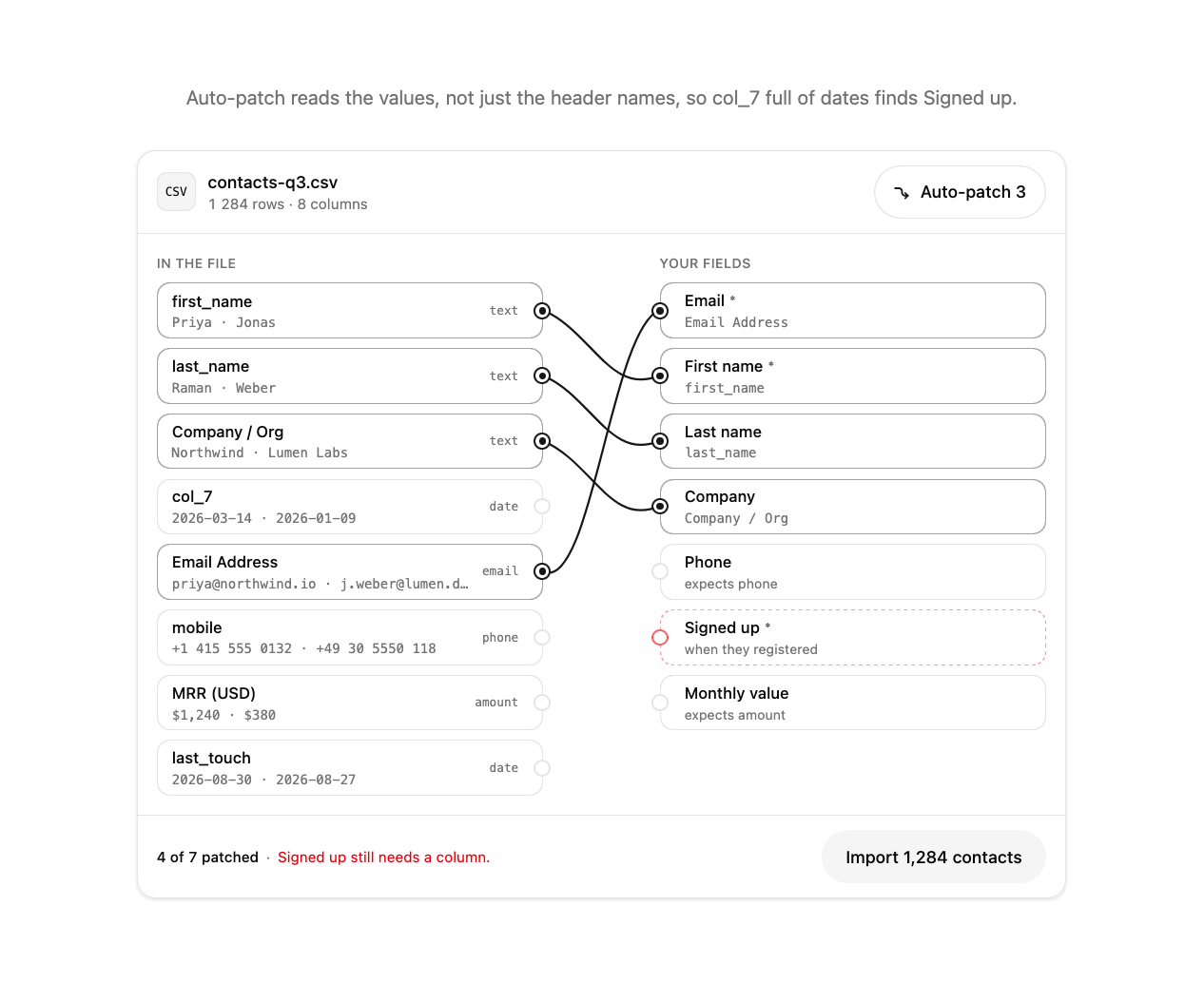
Task: Click the Auto-patch 3 button
Action: point(960,192)
